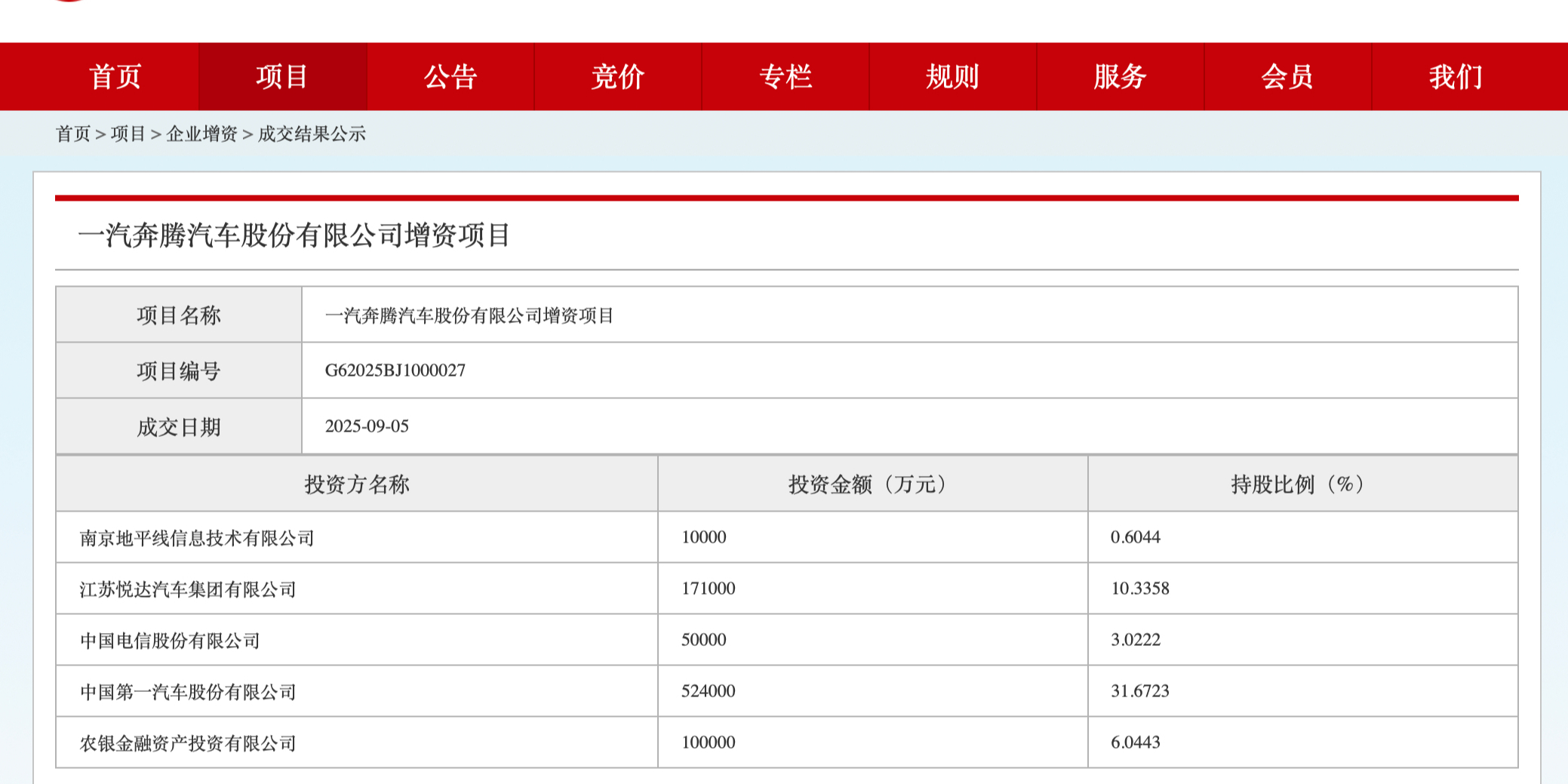Open the 首页 navigation tab
Screen dimensions: 1568x784
click(115, 77)
